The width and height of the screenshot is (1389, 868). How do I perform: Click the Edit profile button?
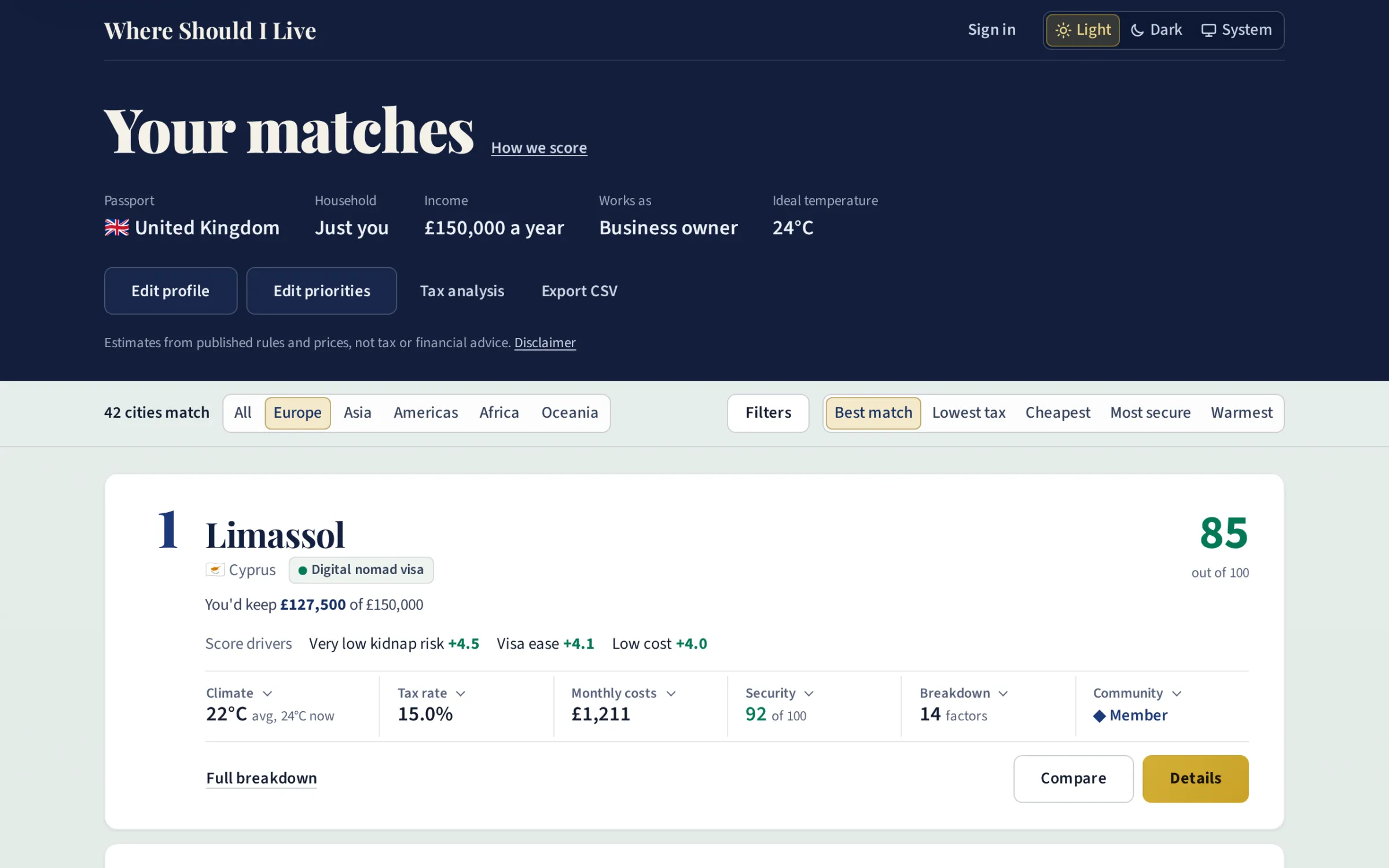click(171, 291)
